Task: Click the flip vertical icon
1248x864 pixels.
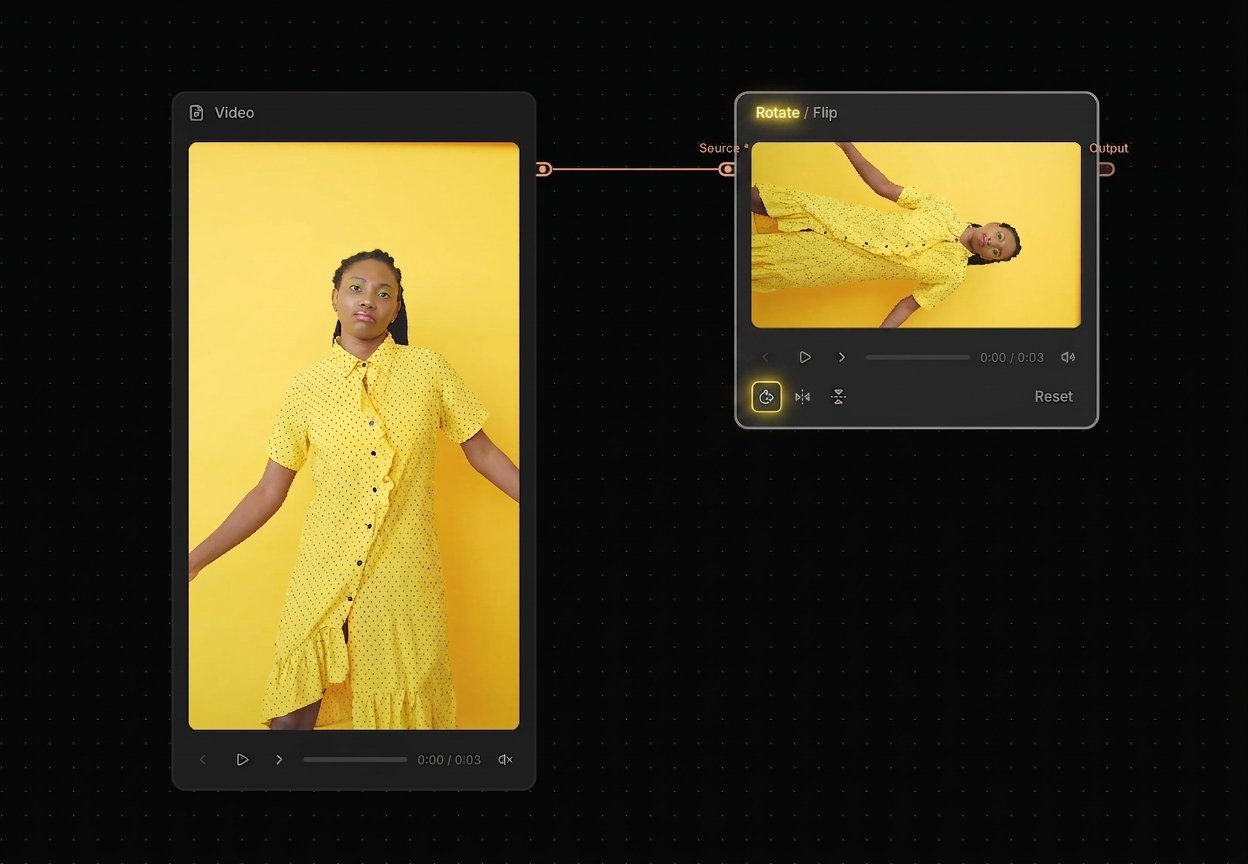Action: (838, 397)
